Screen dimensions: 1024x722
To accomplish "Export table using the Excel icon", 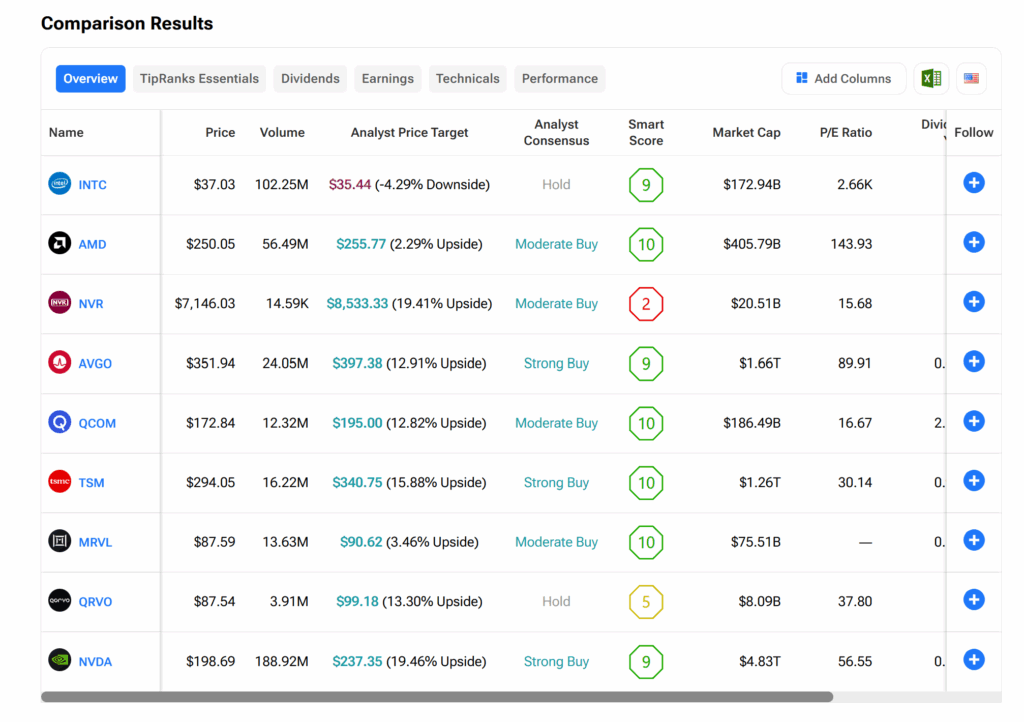I will tap(931, 79).
